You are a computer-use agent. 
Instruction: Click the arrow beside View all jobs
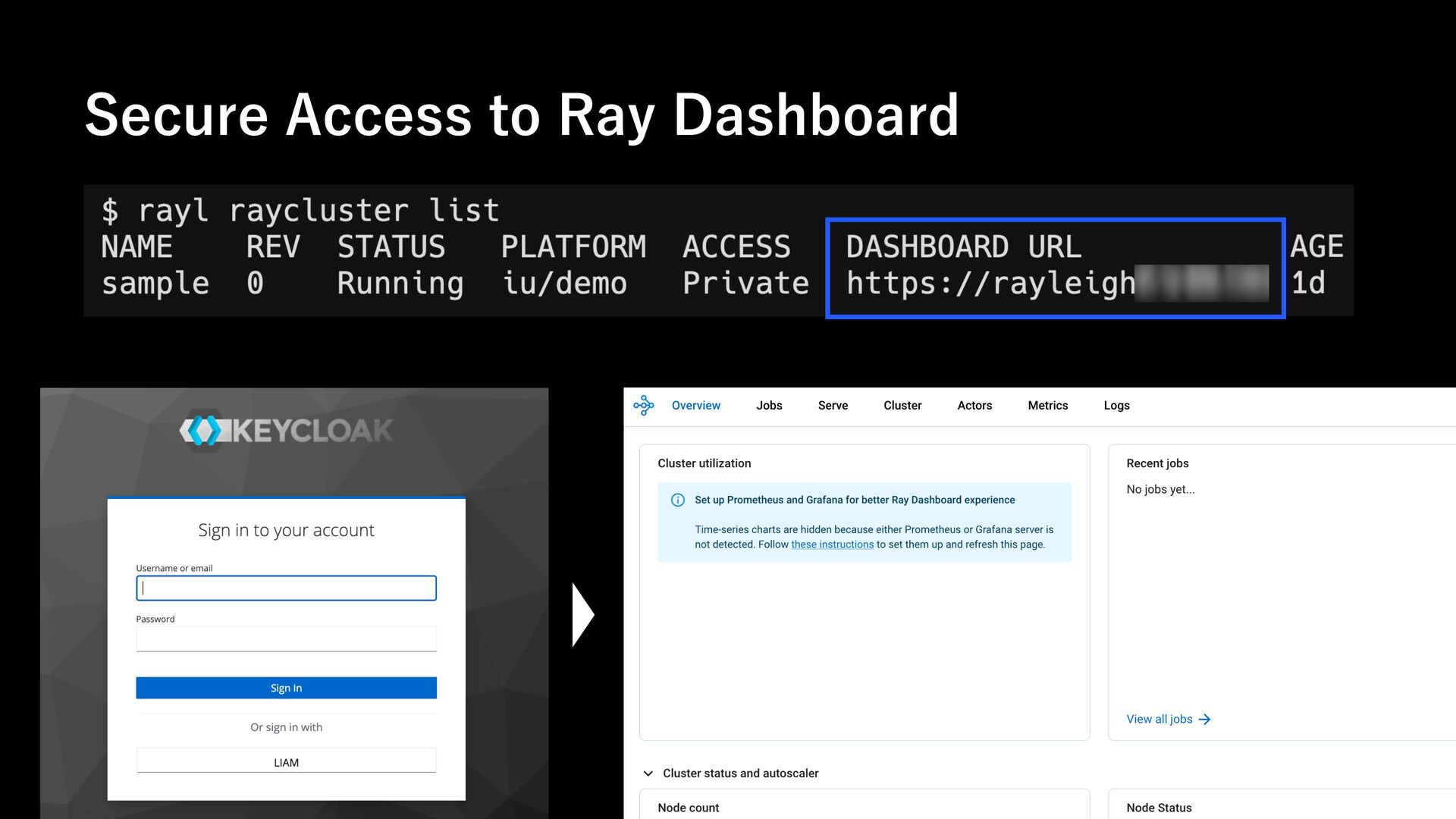[1204, 719]
